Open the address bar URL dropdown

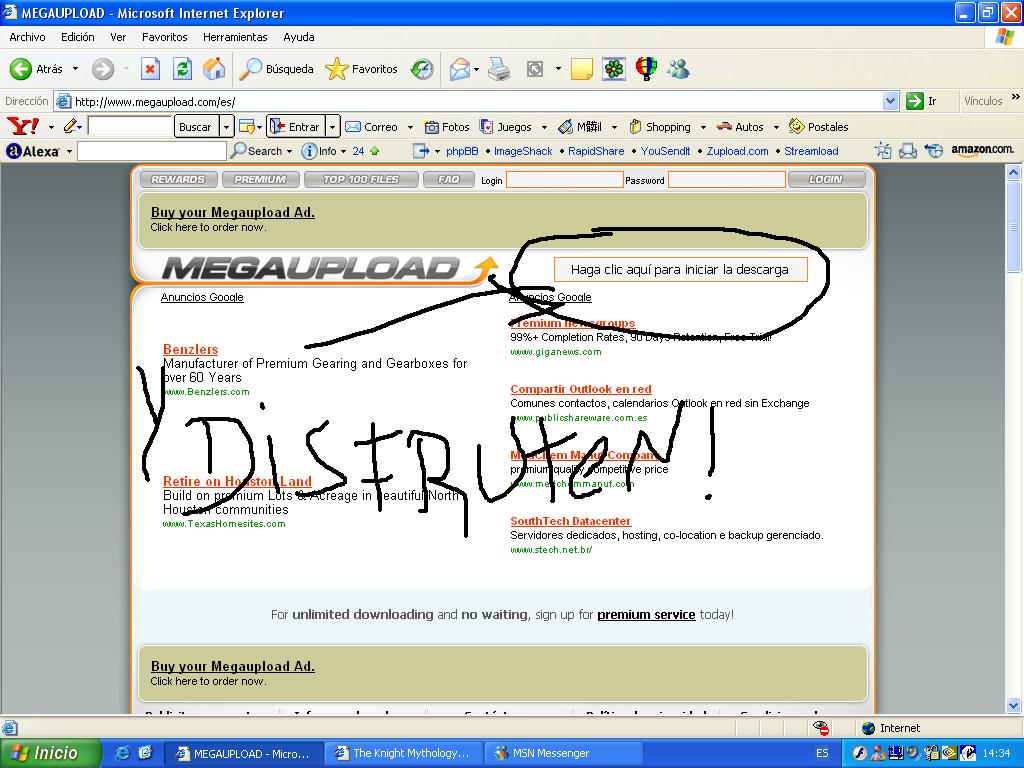[x=890, y=101]
